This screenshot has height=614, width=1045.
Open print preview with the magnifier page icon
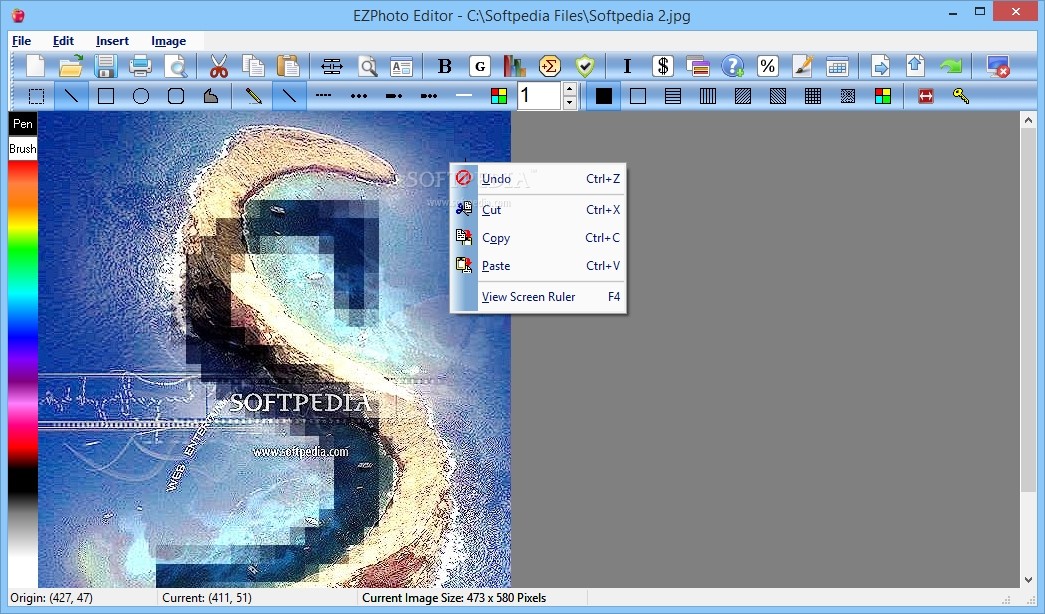[x=176, y=66]
